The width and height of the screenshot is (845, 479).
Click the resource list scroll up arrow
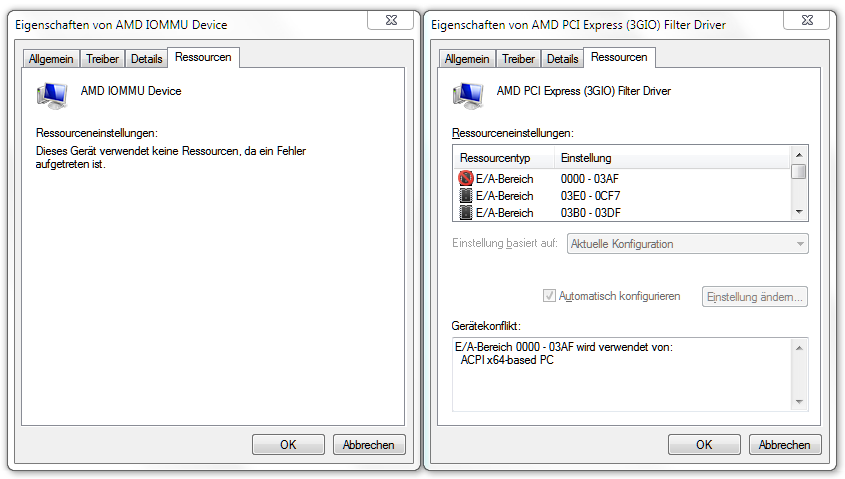point(799,155)
